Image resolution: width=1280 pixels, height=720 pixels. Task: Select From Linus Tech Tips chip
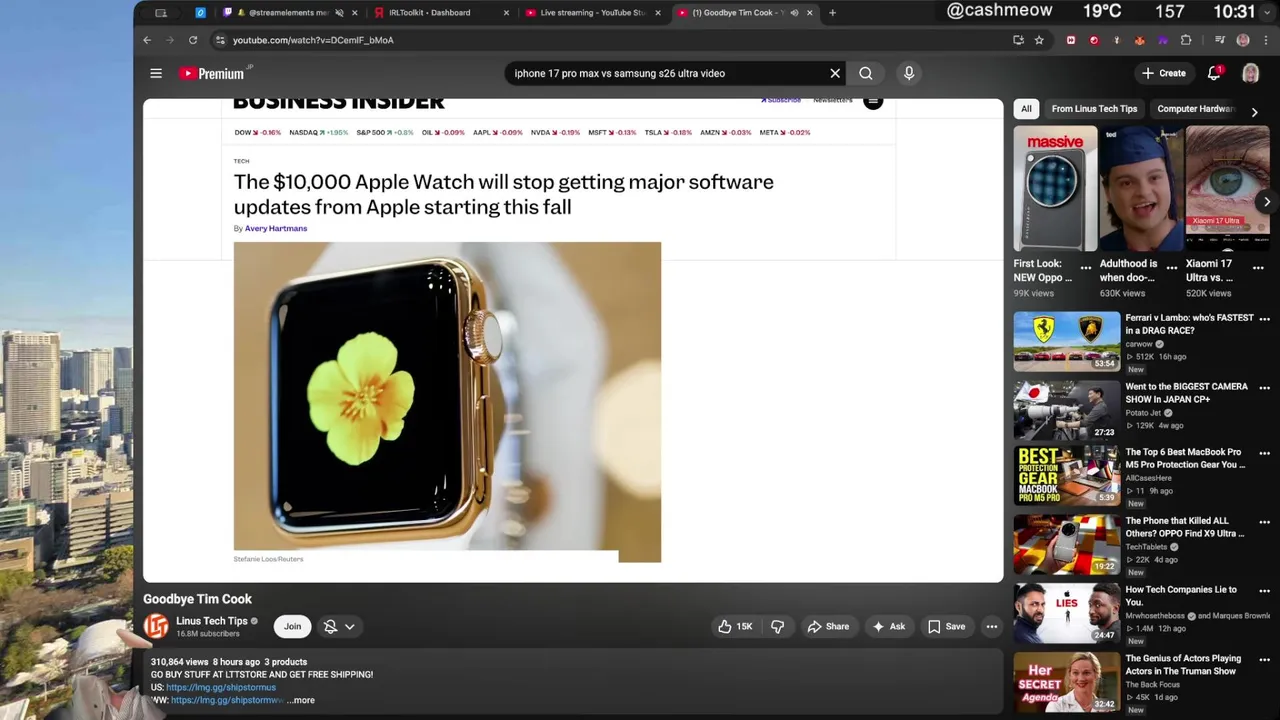click(x=1094, y=109)
